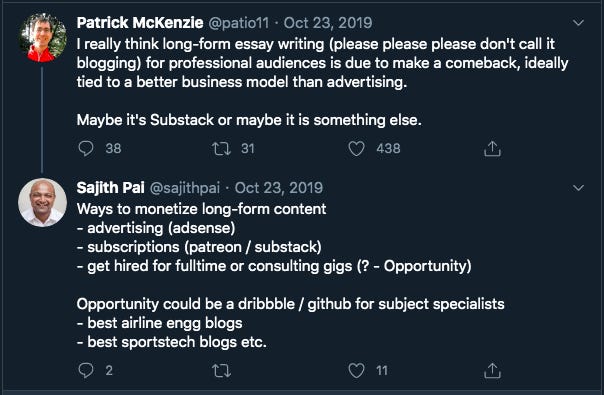Retweet Sajith Pai's tweet
This screenshot has width=604, height=395.
pyautogui.click(x=221, y=371)
